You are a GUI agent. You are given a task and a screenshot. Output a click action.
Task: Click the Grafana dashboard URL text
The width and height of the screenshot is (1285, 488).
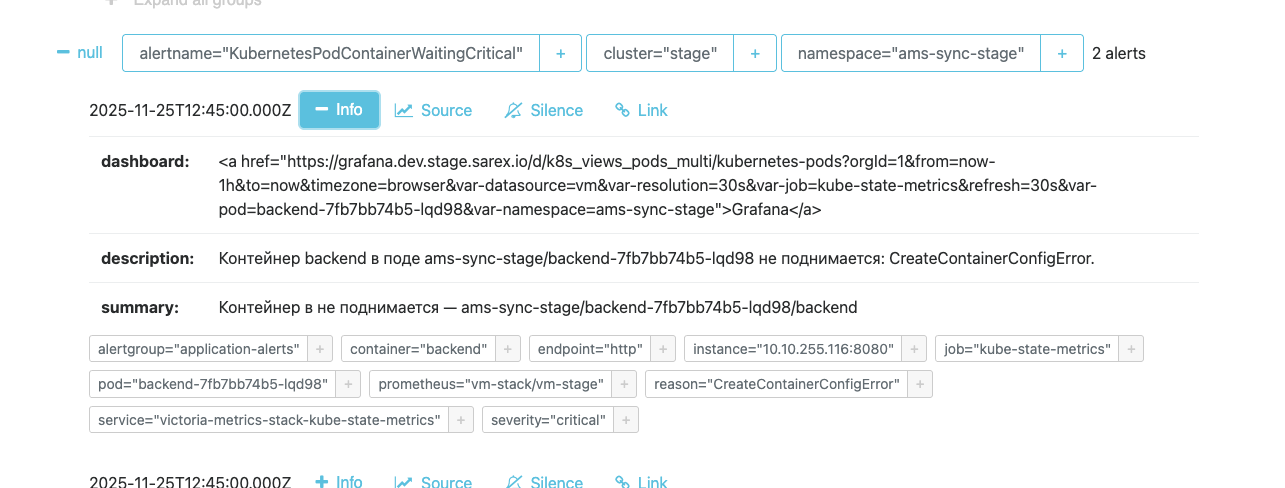(x=658, y=185)
